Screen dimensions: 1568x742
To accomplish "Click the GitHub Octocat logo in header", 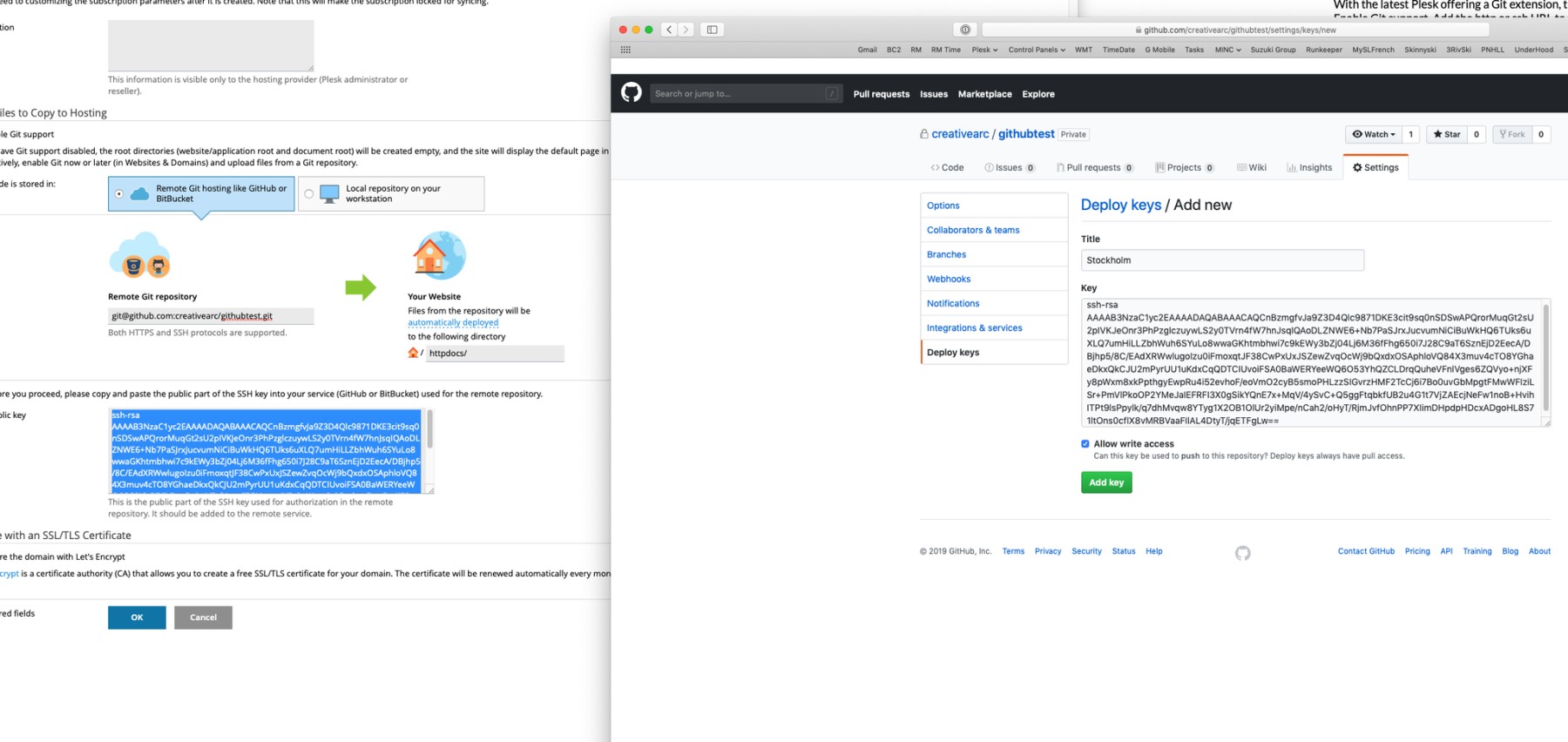I will coord(632,92).
